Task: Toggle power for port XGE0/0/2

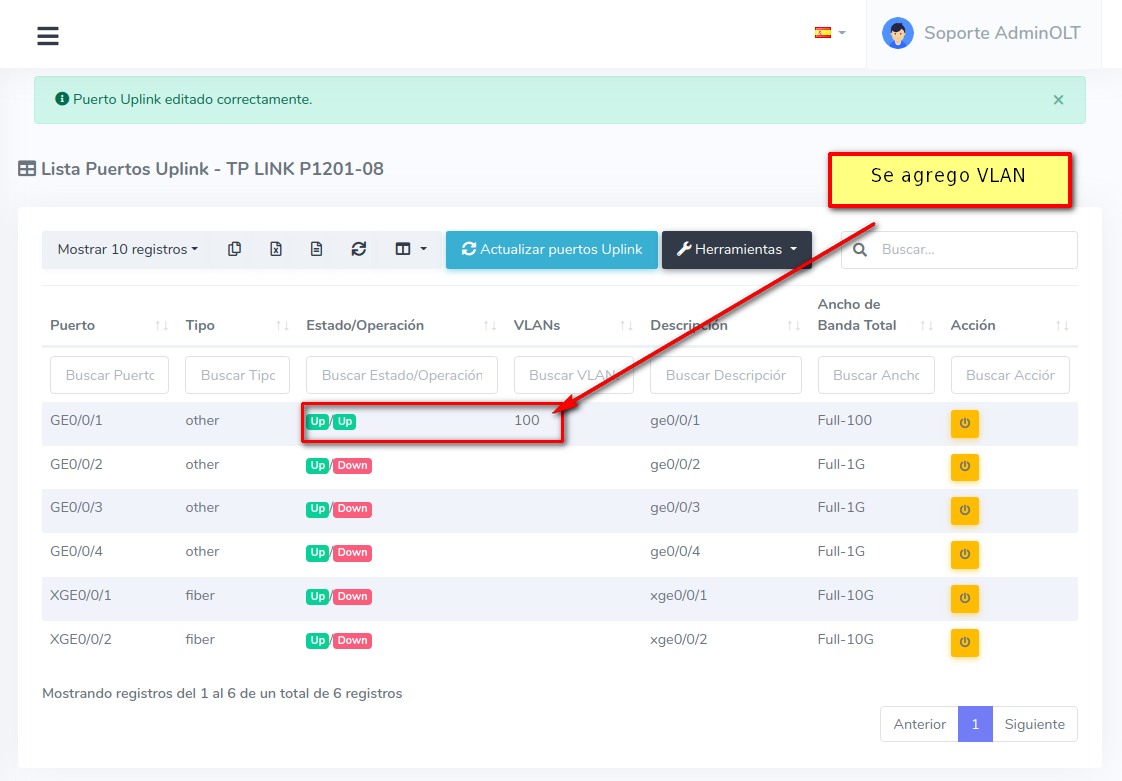Action: (964, 642)
